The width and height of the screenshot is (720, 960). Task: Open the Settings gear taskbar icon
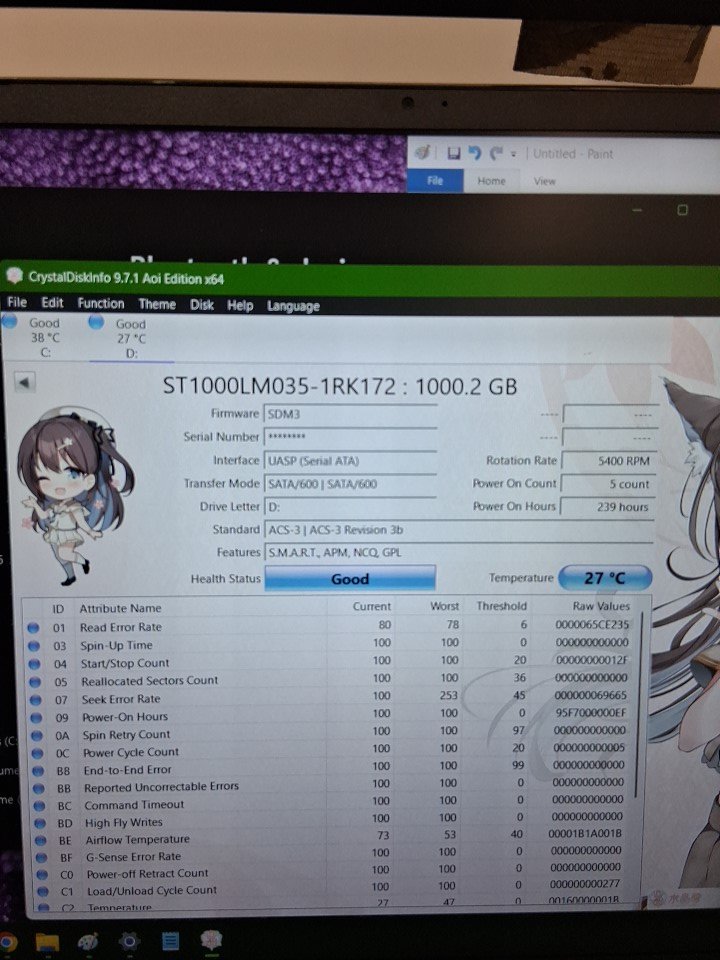tap(129, 941)
